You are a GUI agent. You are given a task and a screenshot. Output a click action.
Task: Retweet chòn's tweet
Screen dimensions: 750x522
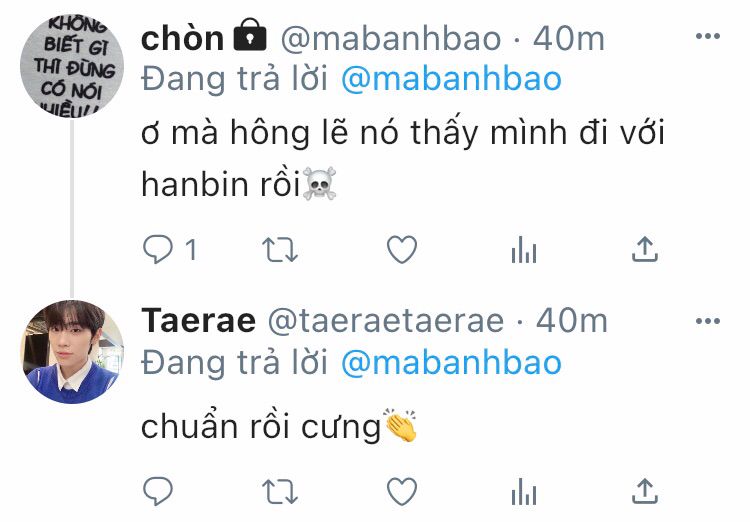tap(280, 250)
